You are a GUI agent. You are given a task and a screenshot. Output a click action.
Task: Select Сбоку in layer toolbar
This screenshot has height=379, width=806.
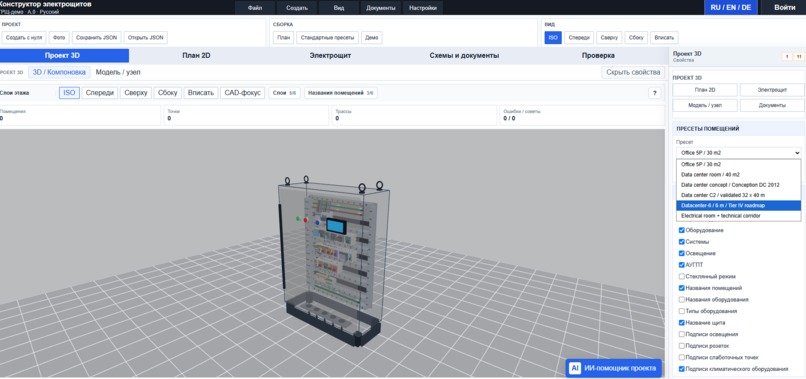click(168, 93)
